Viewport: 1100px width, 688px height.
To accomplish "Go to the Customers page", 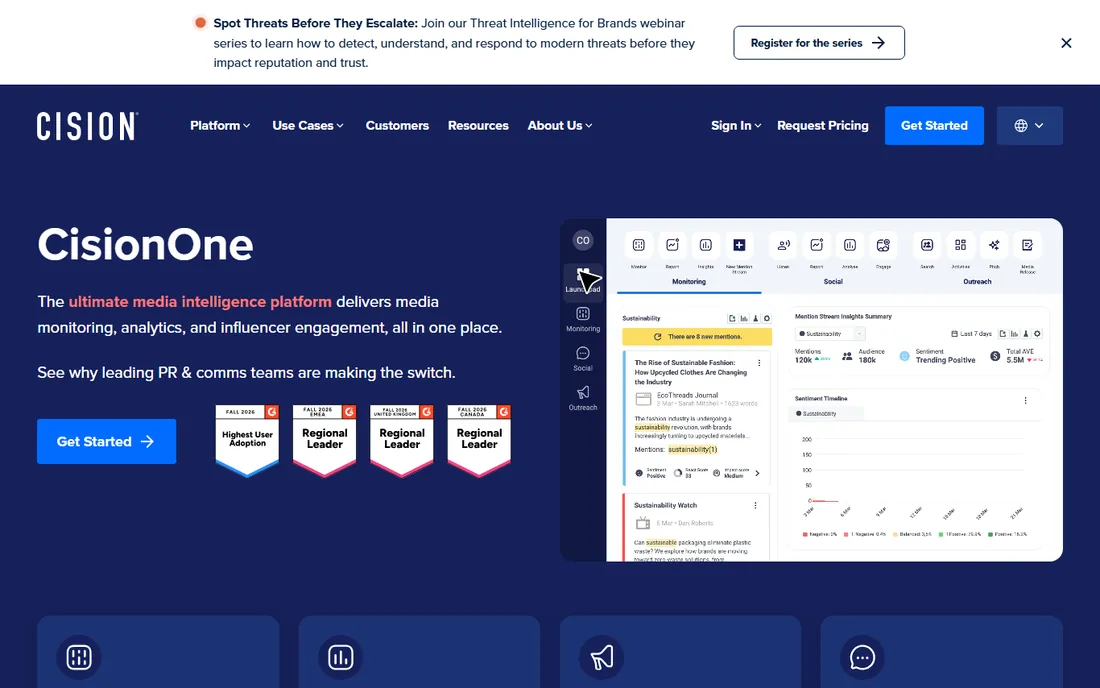I will click(x=397, y=126).
